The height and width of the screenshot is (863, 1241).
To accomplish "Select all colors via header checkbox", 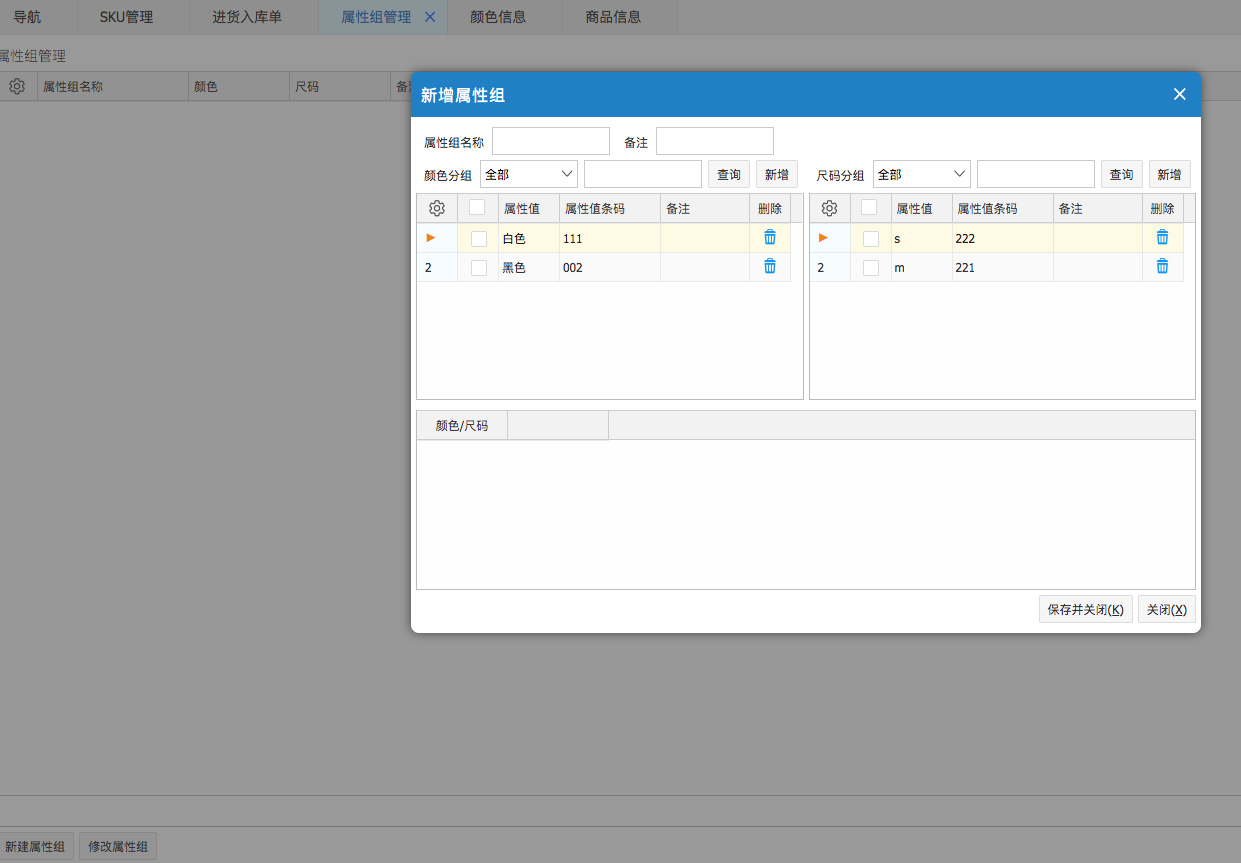I will pos(477,208).
